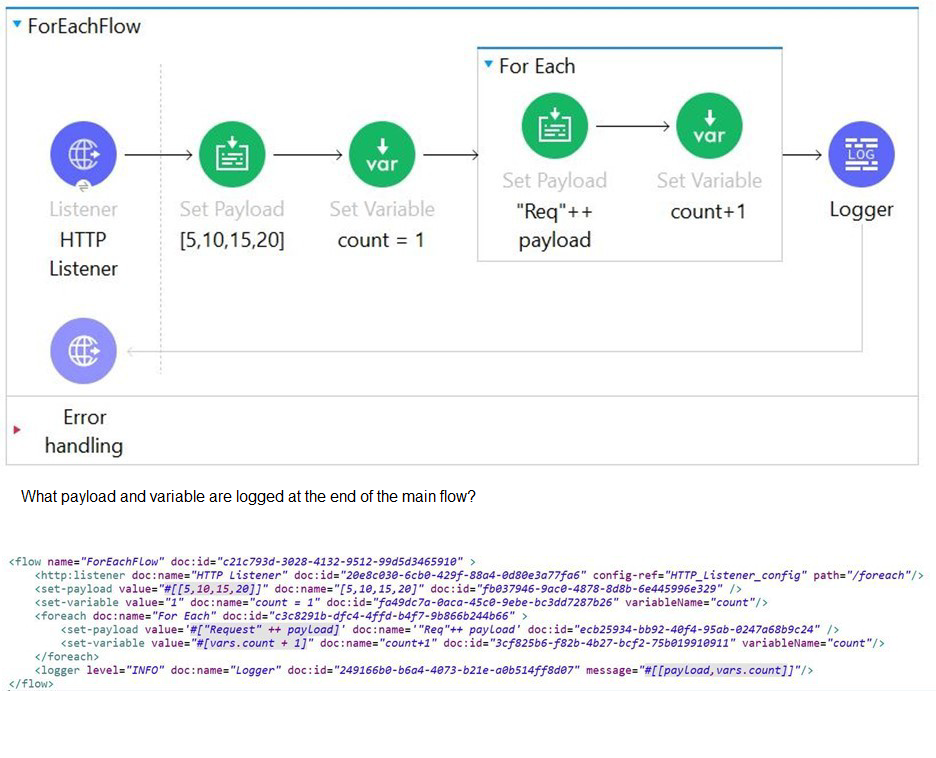Click the question text about logged payload

247,496
